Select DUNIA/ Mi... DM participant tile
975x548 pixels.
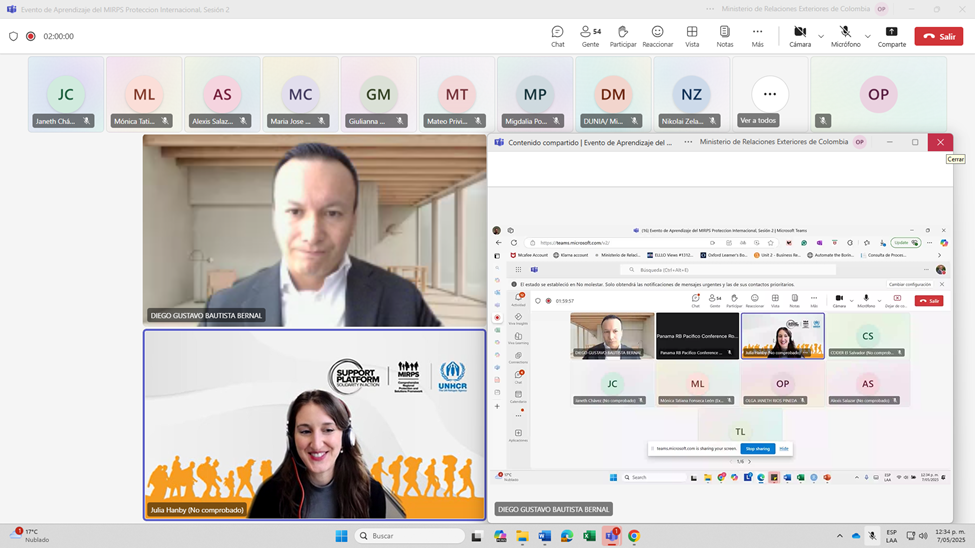[613, 94]
